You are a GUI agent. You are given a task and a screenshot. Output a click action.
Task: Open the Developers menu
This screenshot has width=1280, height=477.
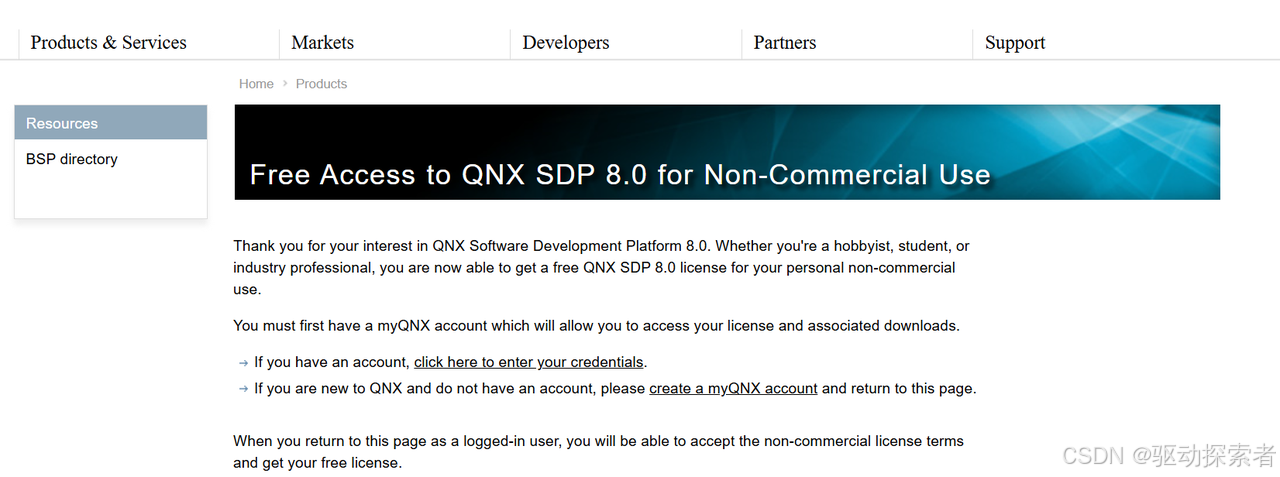[x=565, y=43]
